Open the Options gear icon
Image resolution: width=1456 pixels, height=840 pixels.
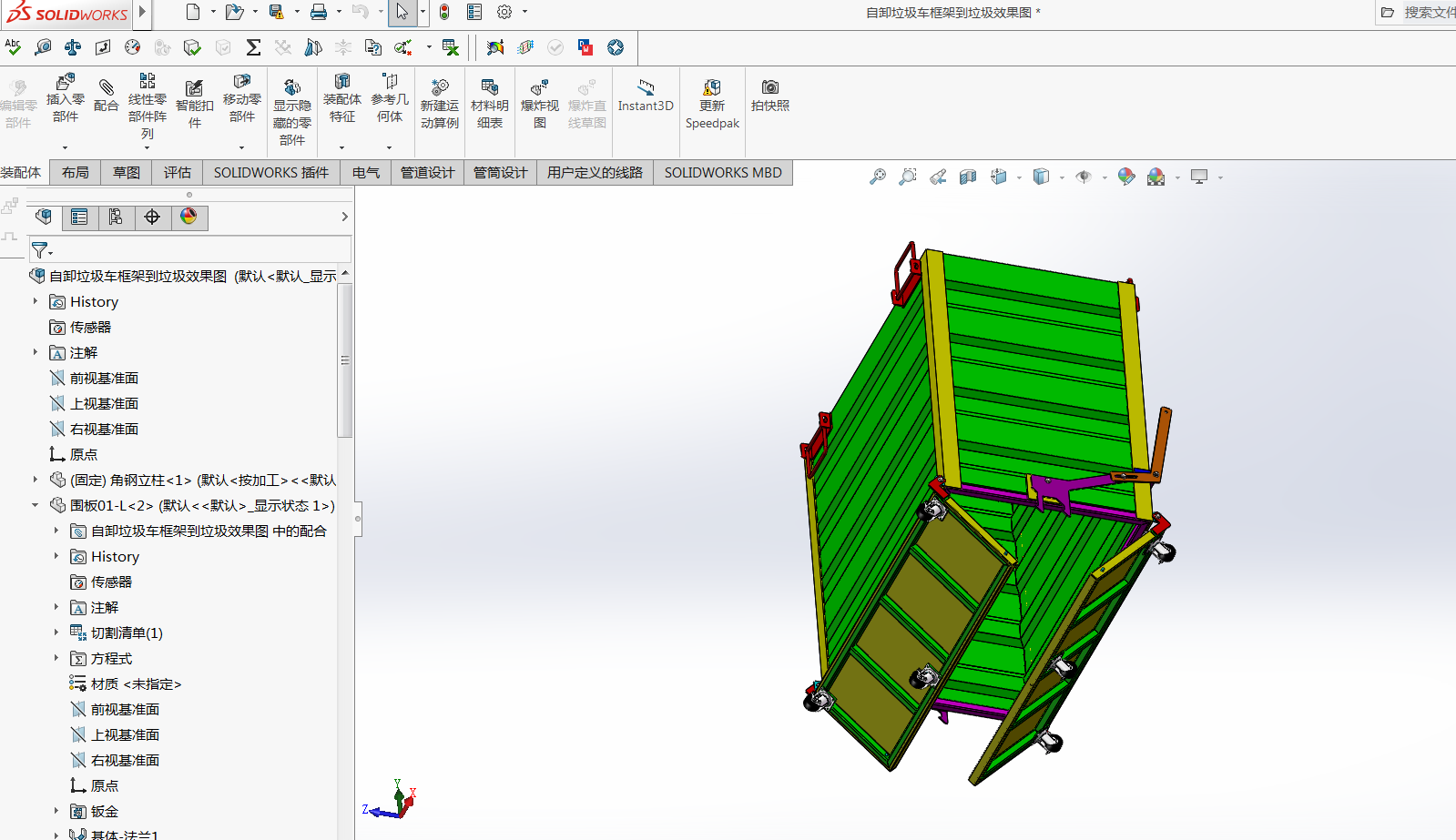pyautogui.click(x=504, y=12)
